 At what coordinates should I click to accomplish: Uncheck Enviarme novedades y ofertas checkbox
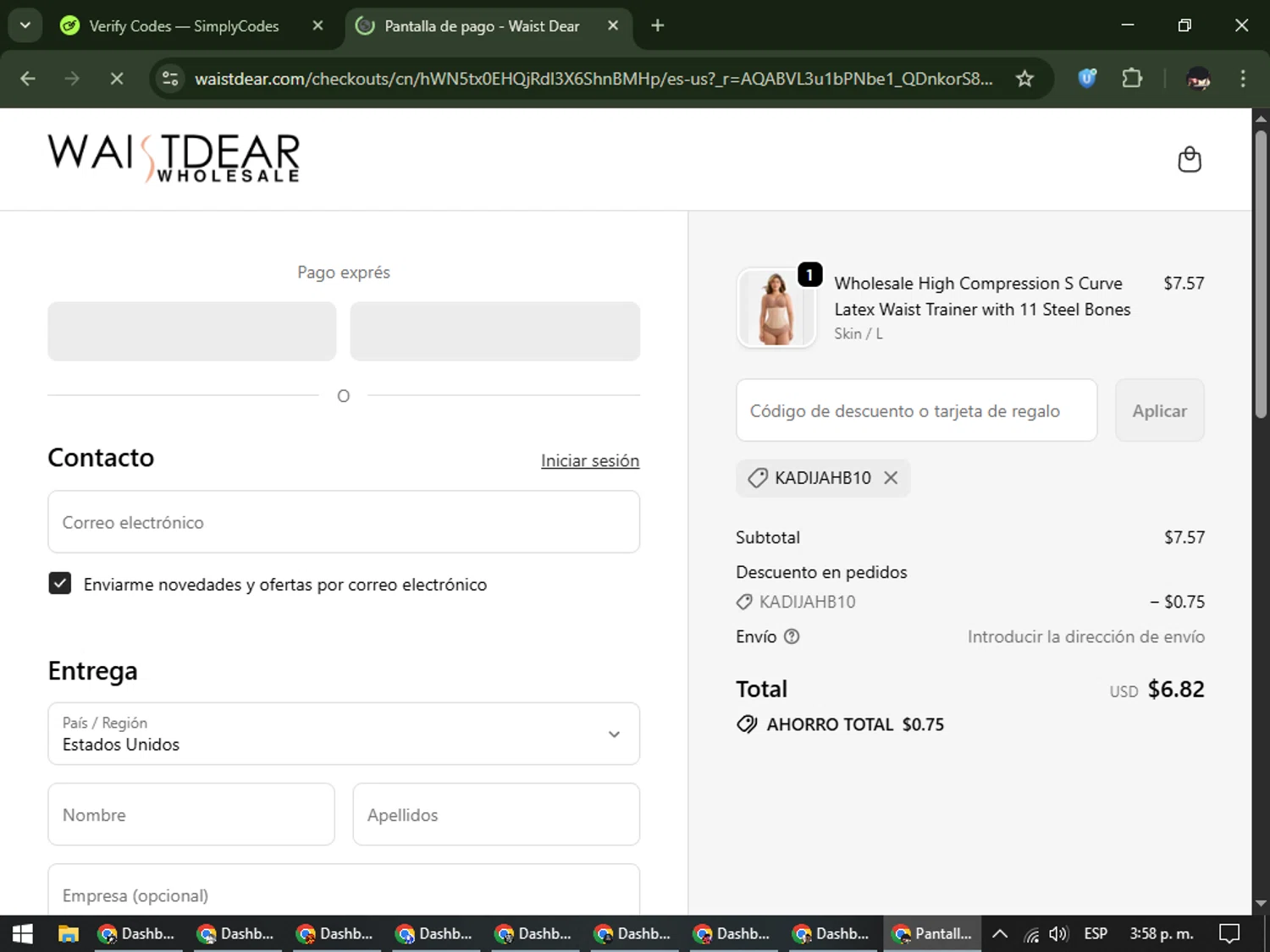pos(60,583)
